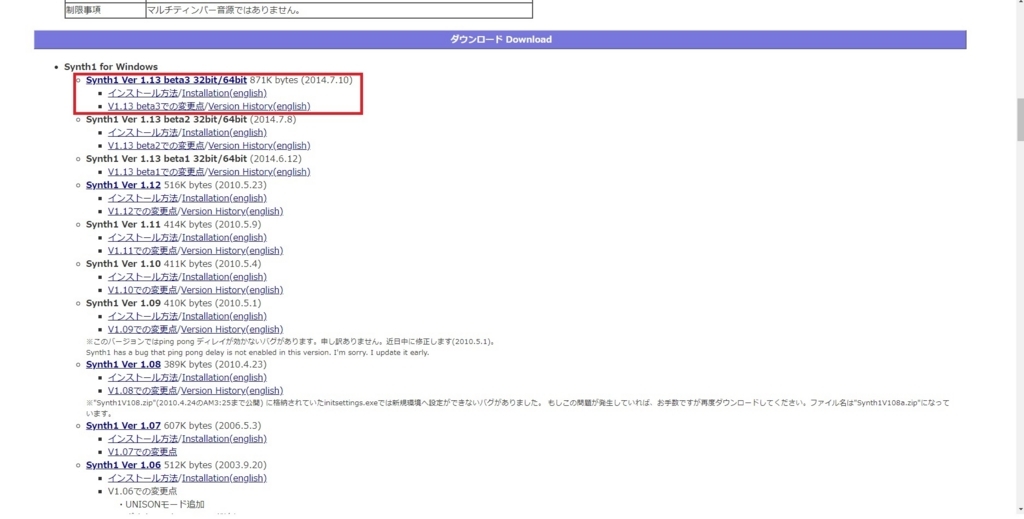Screen dimensions: 1024x519
Task: Open Version History(english) beside V1.13 beta1での変更点
Action: click(259, 172)
